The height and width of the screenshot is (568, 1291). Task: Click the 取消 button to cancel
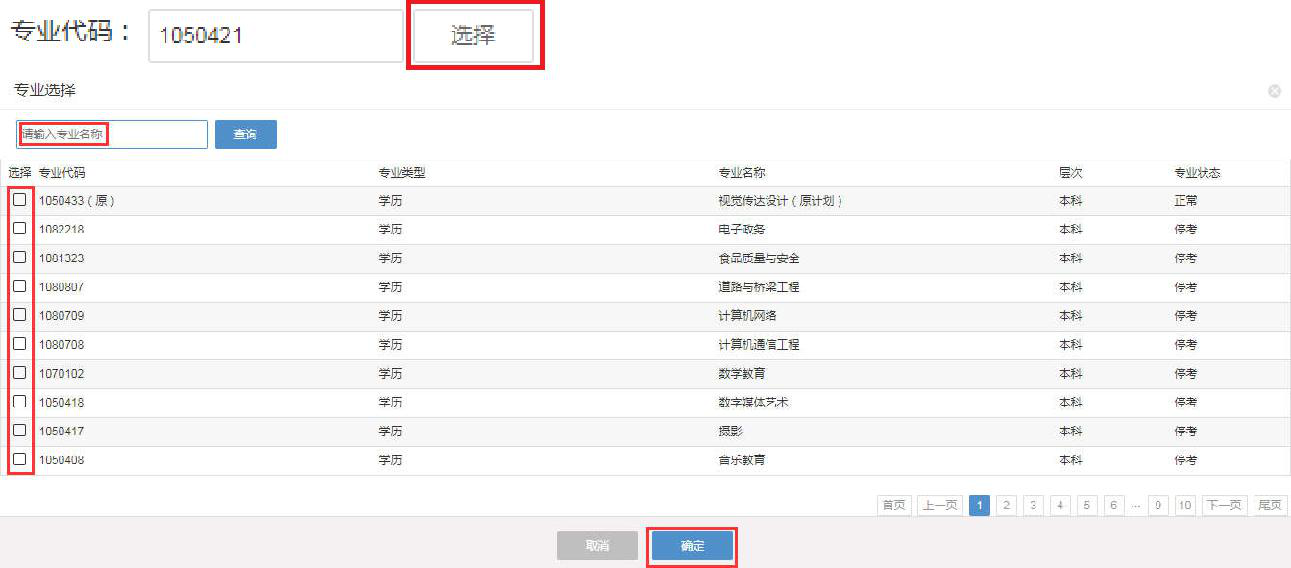tap(597, 546)
